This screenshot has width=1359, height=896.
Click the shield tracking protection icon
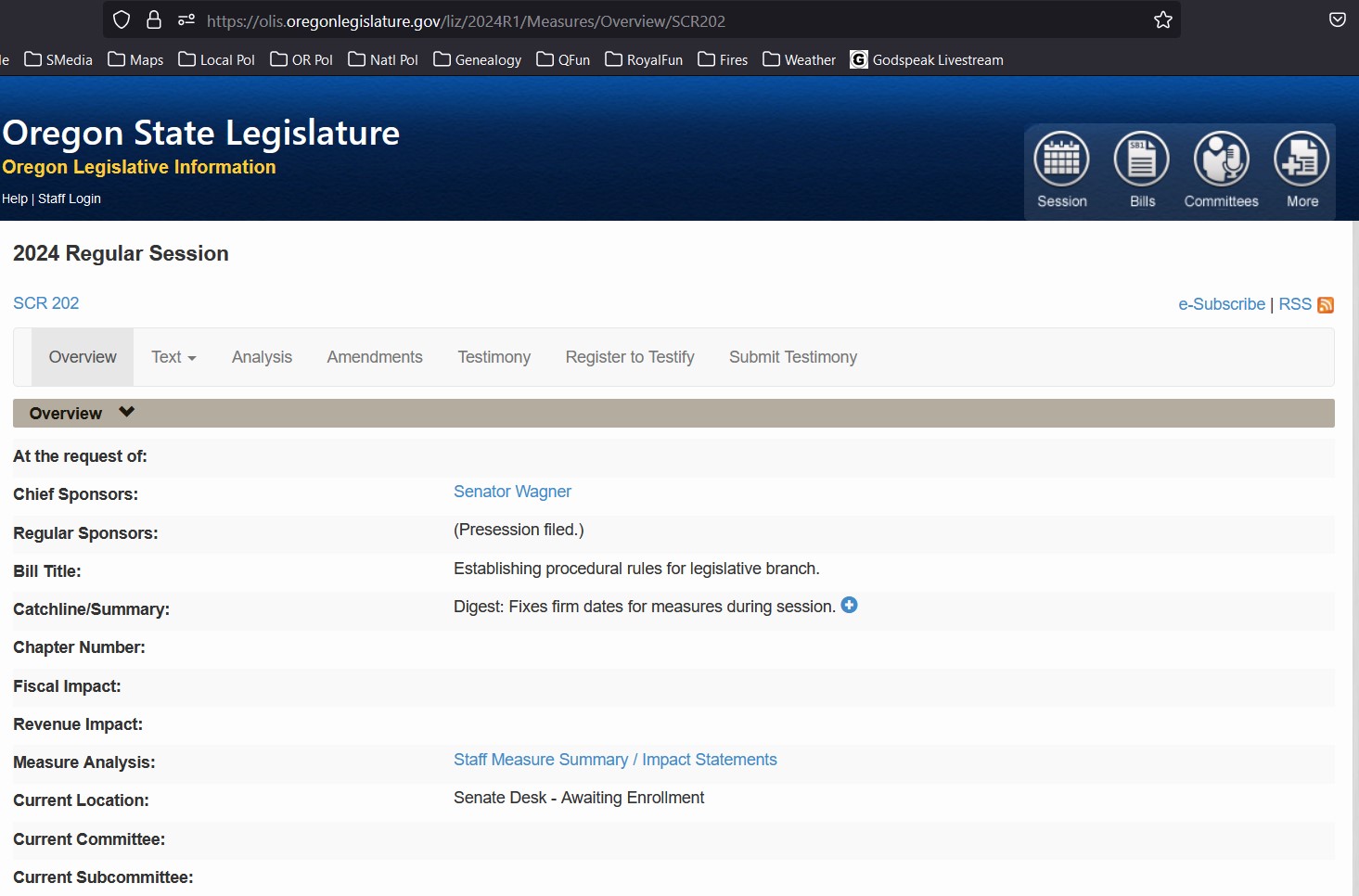pos(122,20)
